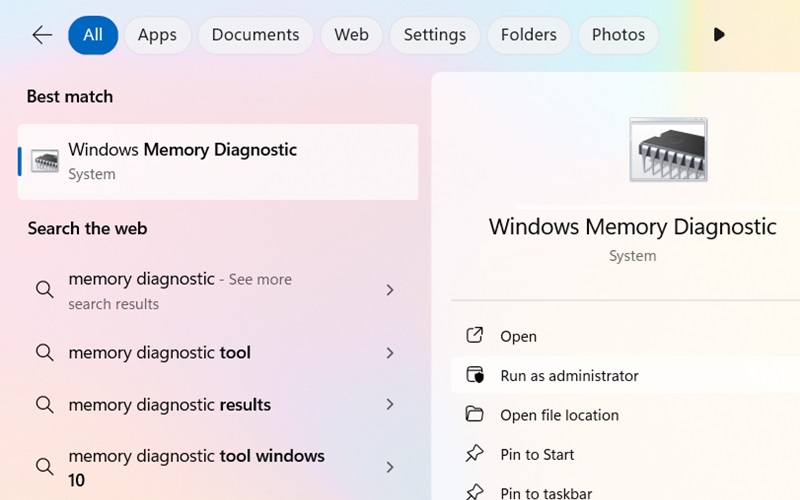
Task: Click the Pin to taskbar pin icon
Action: pos(474,492)
